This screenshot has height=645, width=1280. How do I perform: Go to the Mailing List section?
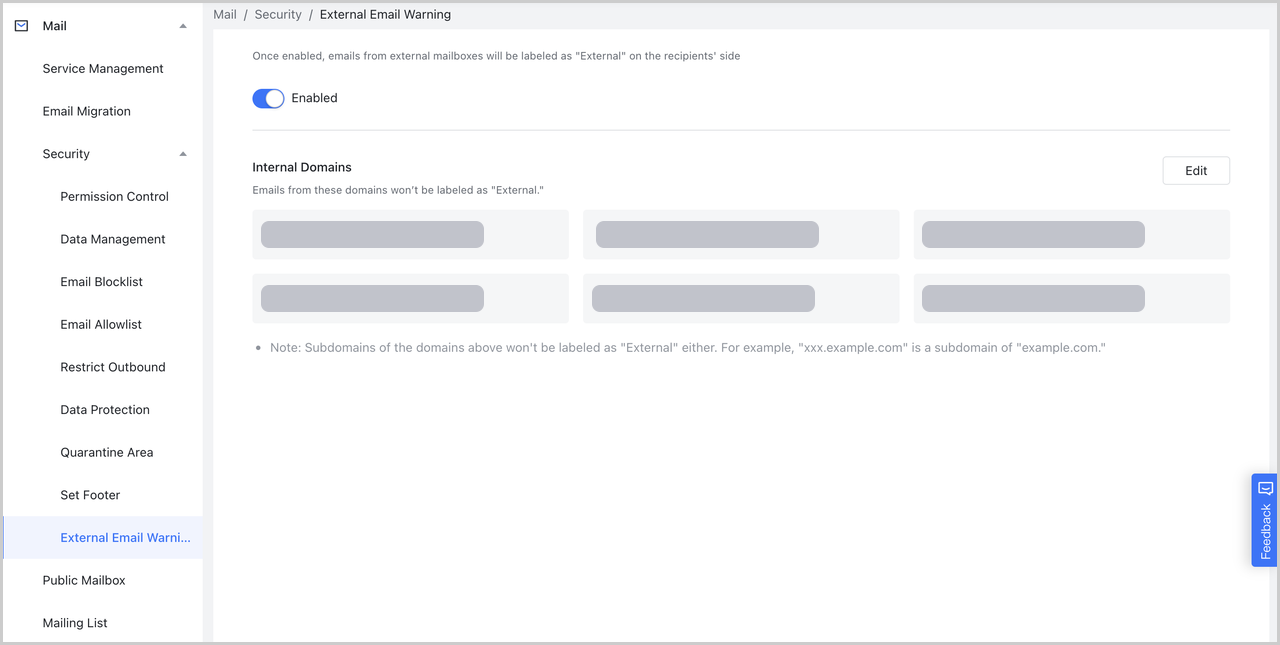tap(75, 622)
